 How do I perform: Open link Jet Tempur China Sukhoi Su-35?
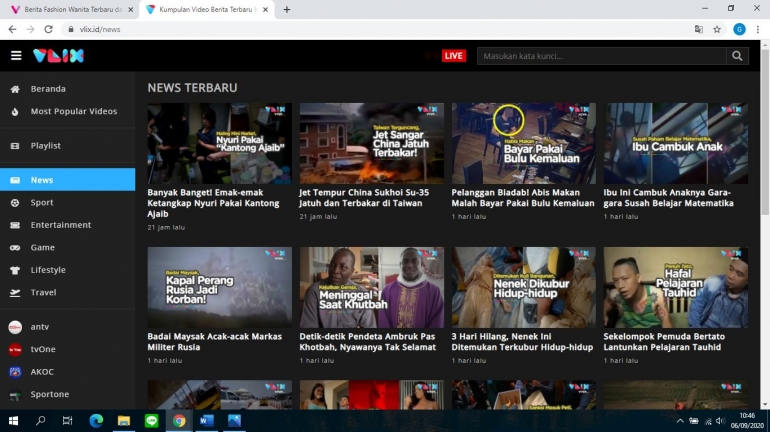click(x=364, y=198)
